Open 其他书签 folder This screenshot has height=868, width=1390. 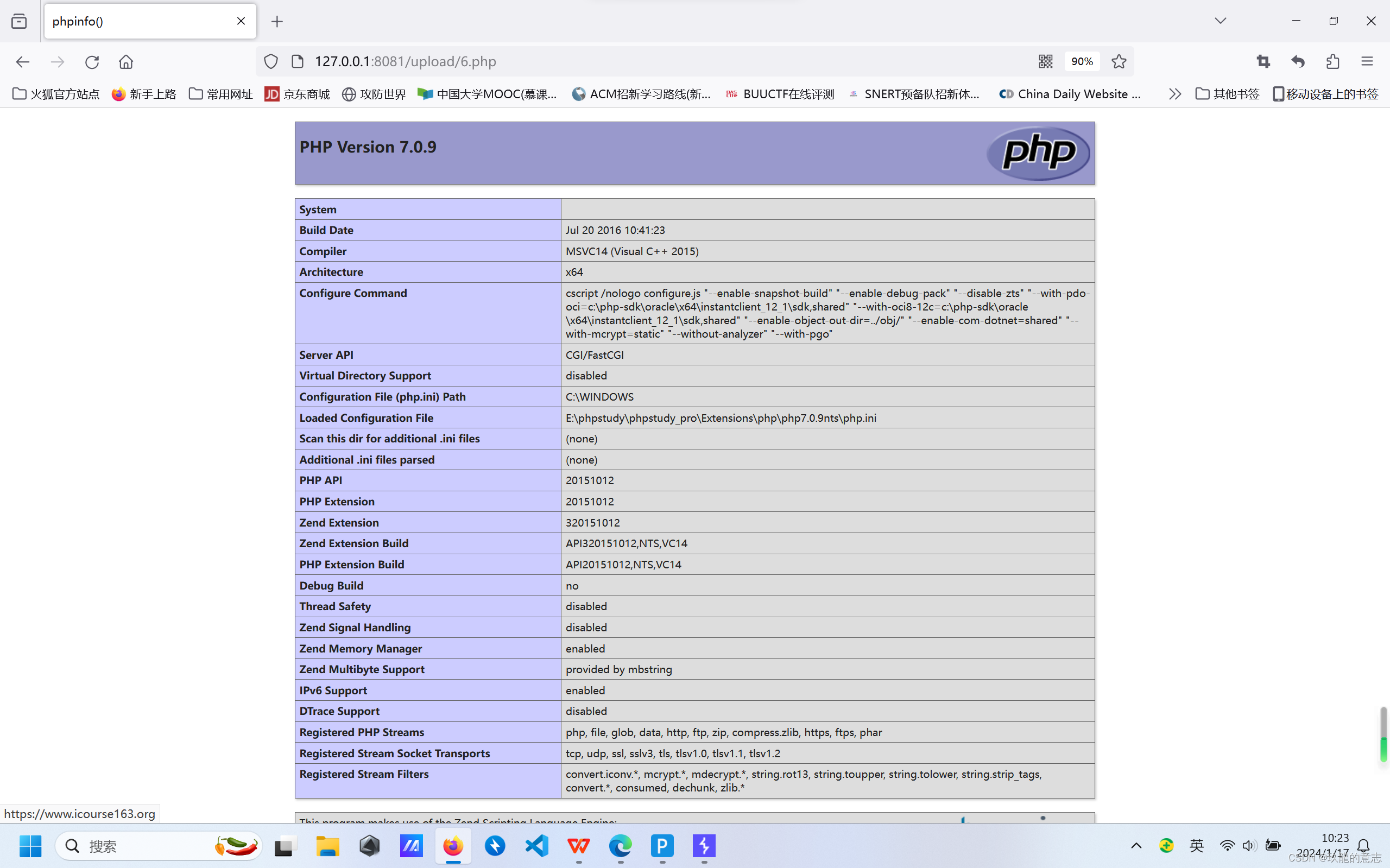point(1228,94)
